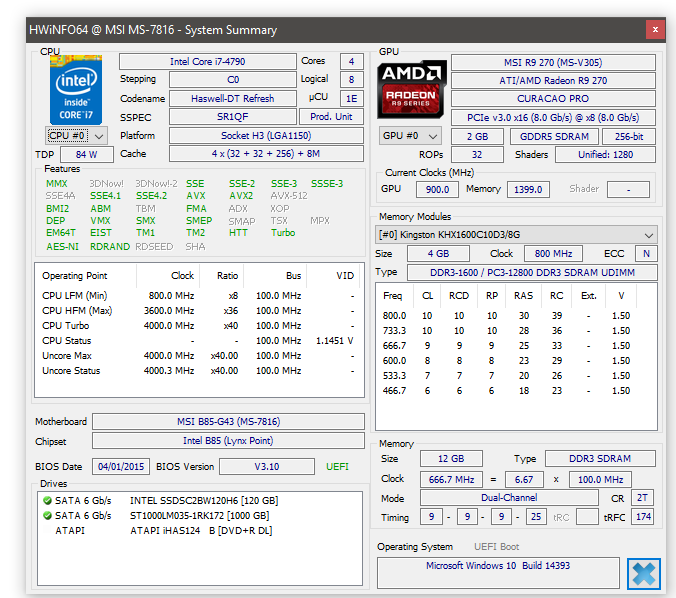This screenshot has width=676, height=598.
Task: Click the C0 stepping value
Action: click(x=233, y=80)
